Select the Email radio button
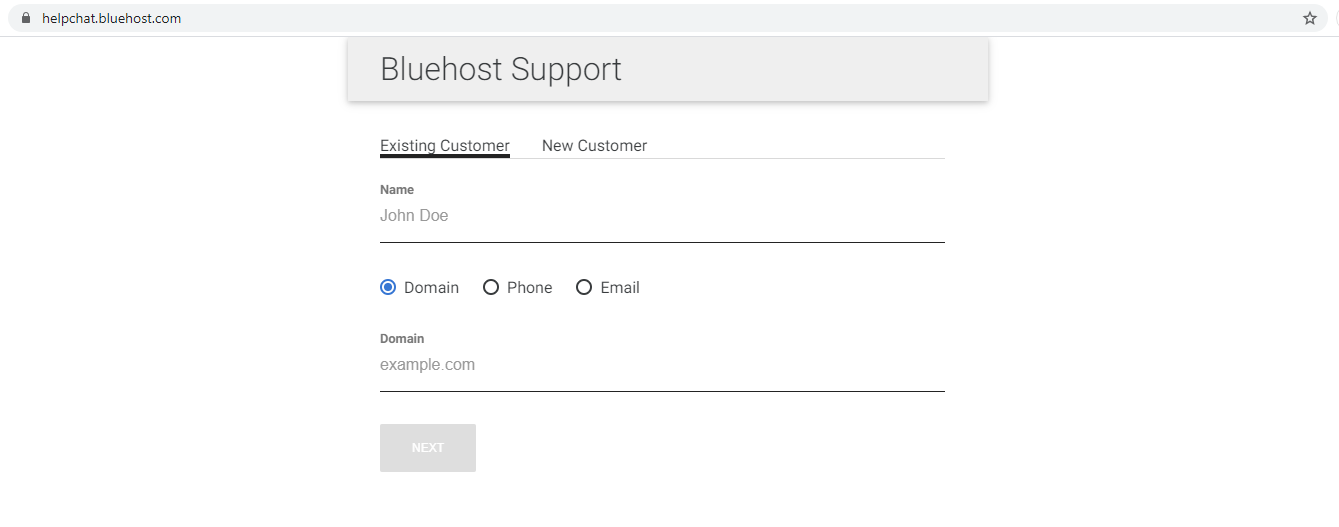Screen dimensions: 1339x527 (x=584, y=288)
